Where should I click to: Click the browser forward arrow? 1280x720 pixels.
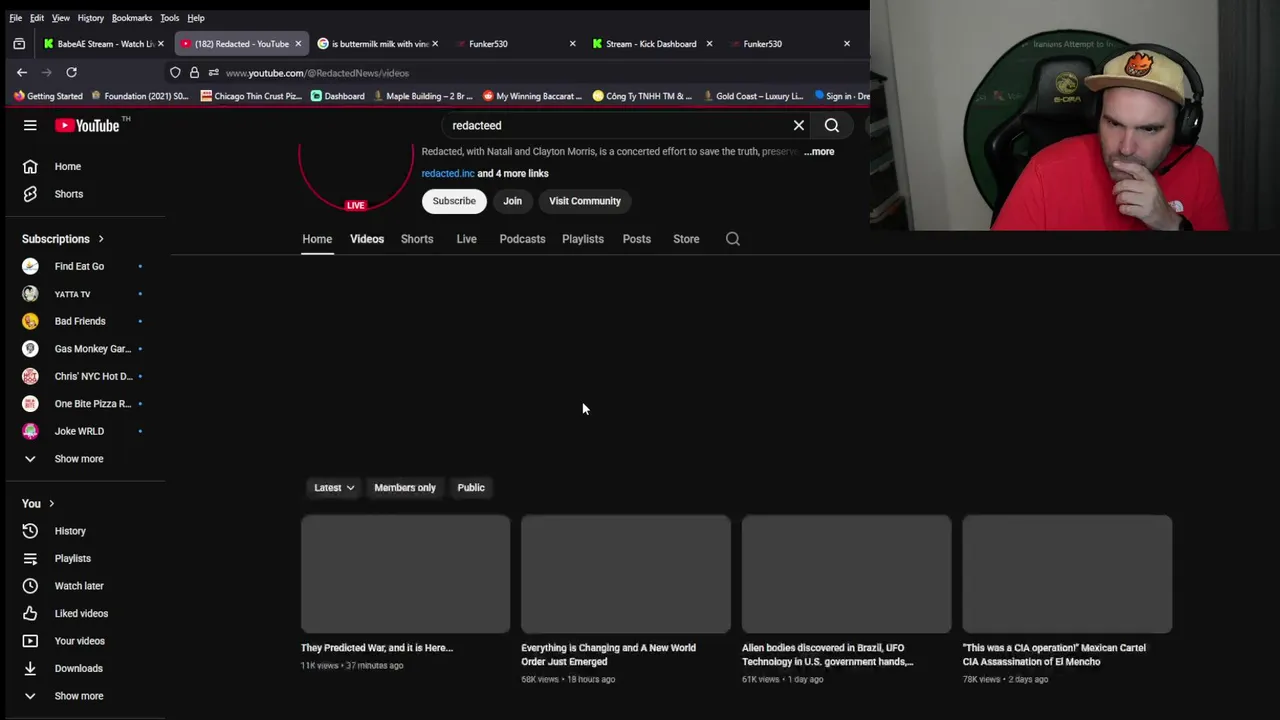46,72
